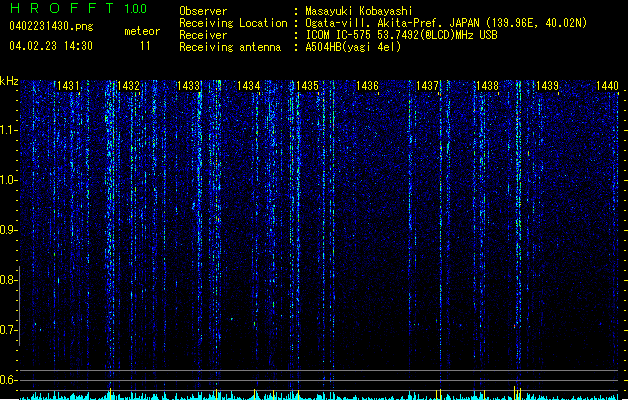Click the ICOM IC-575 receiver value
Screen dimensions: 629x400
(x=401, y=35)
